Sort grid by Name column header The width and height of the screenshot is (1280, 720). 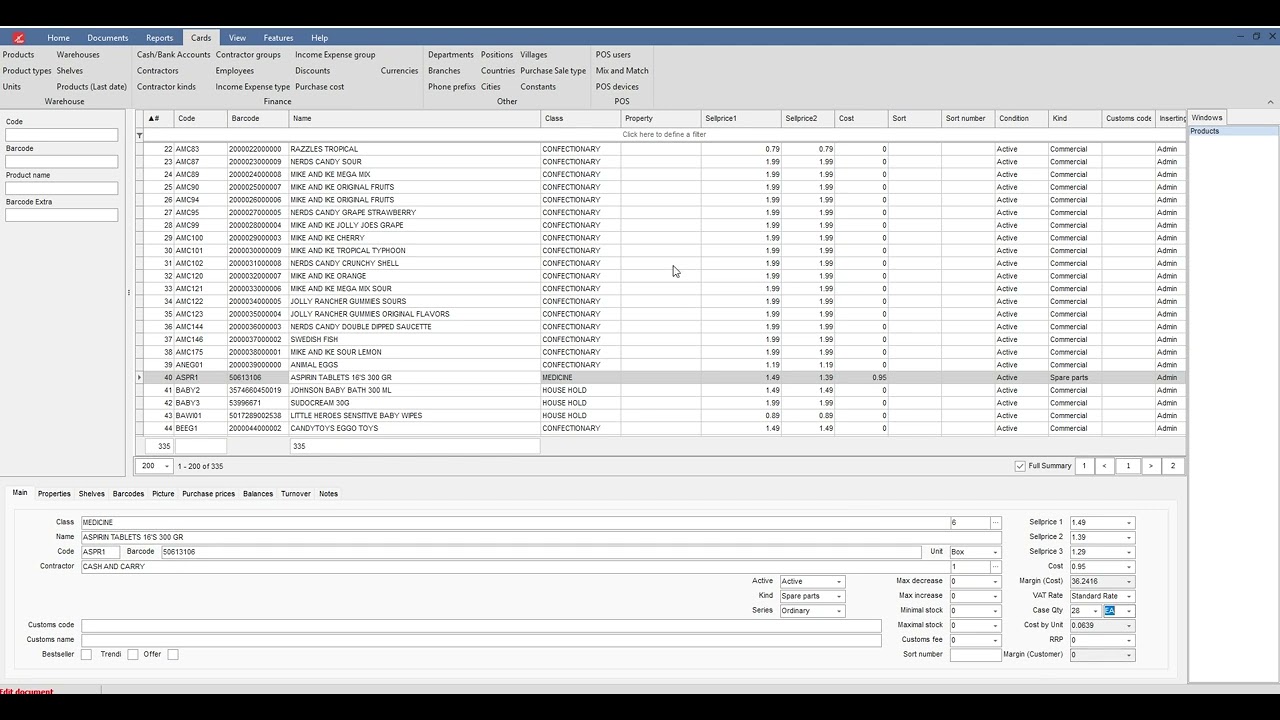pos(414,118)
